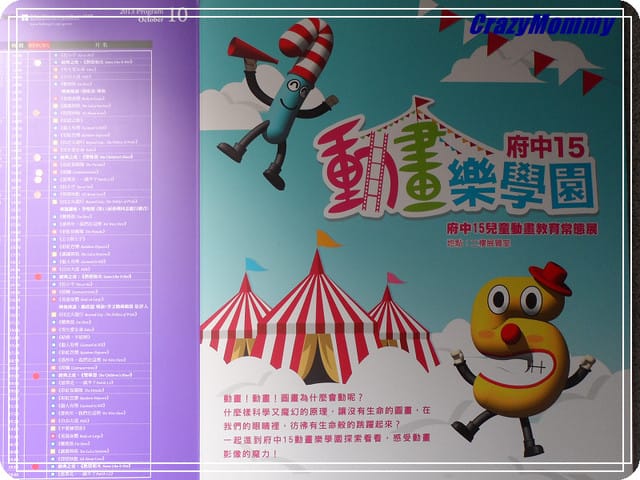Image resolution: width=640 pixels, height=480 pixels.
Task: Click the line starting 地點：二樓
Action: [479, 244]
